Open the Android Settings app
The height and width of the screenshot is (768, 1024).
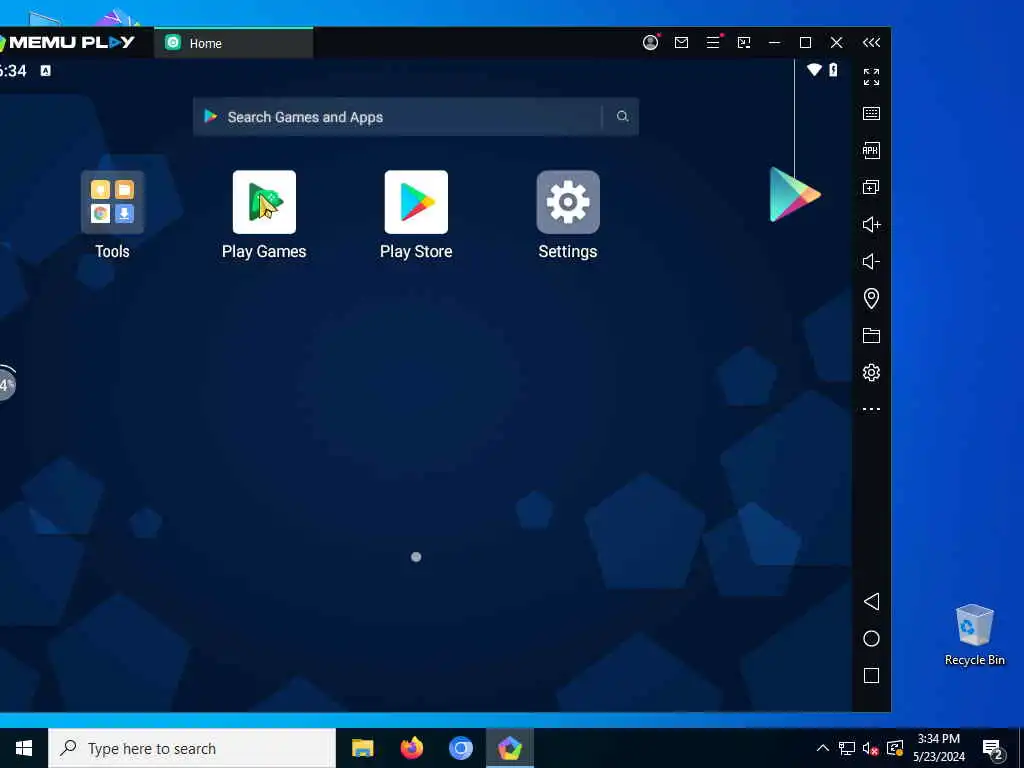click(x=568, y=202)
